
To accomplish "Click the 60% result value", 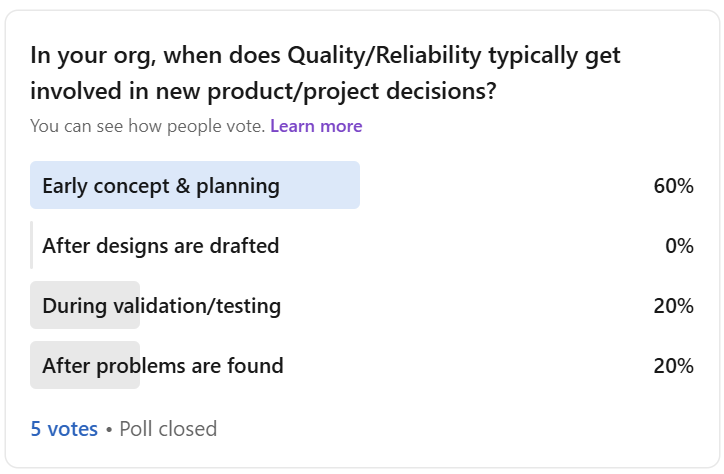I will tap(674, 186).
